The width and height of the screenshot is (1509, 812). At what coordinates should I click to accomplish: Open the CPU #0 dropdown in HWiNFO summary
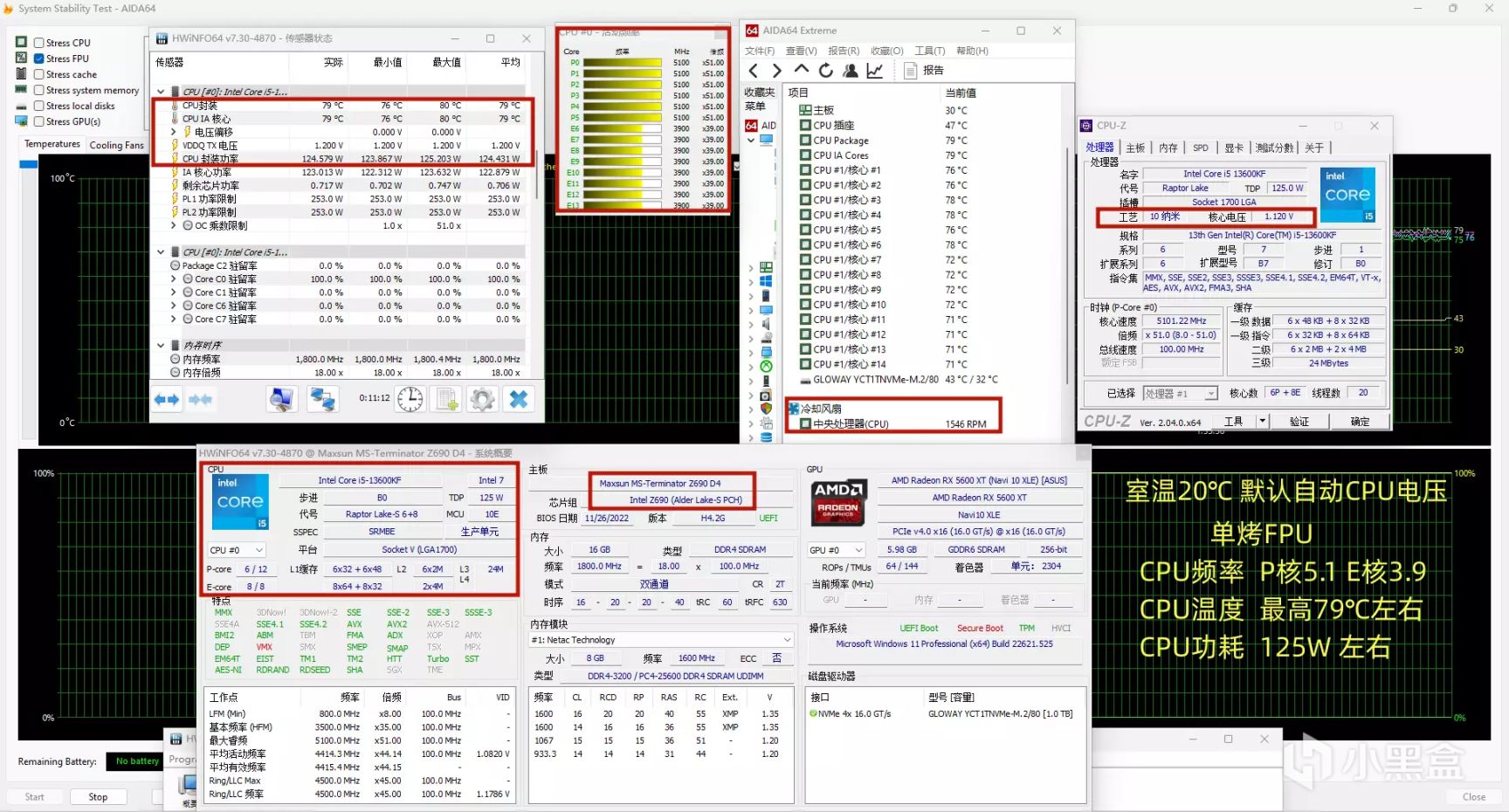[x=237, y=550]
